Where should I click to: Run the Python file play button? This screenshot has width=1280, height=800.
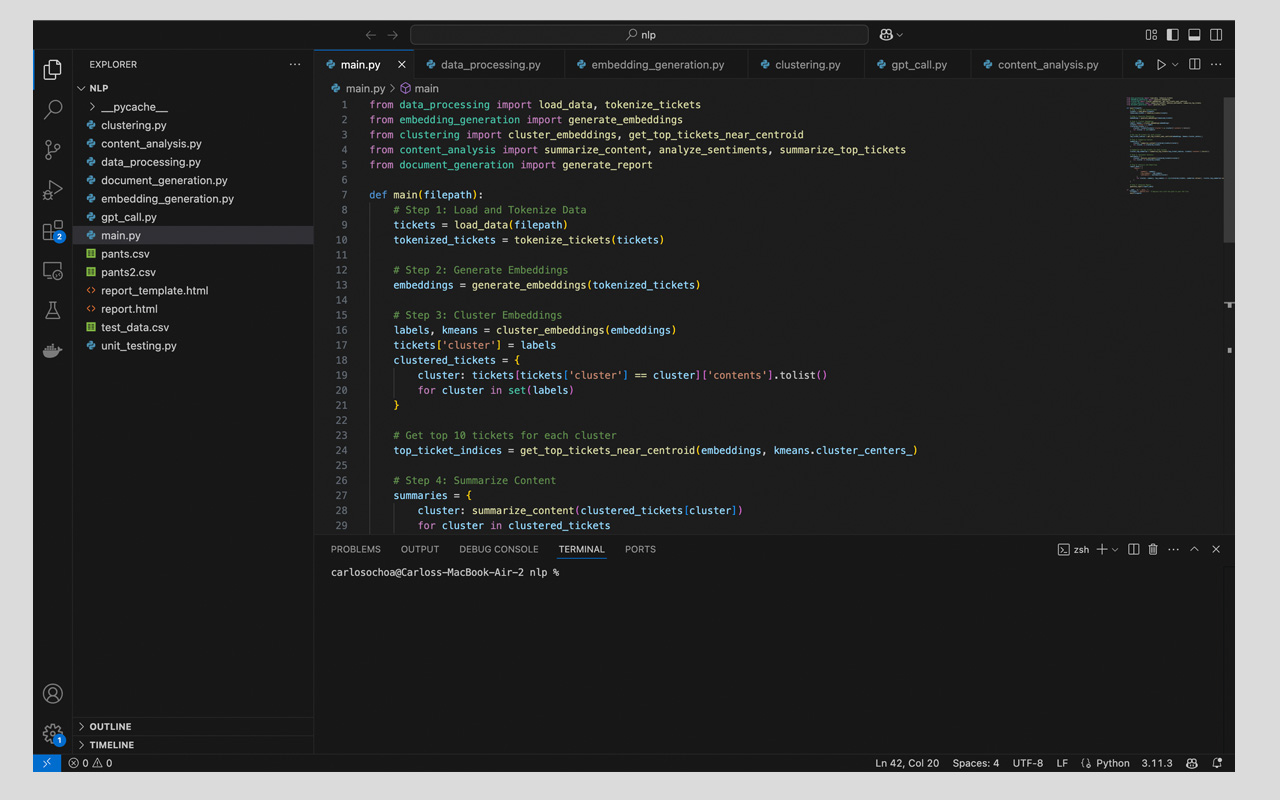(1161, 65)
